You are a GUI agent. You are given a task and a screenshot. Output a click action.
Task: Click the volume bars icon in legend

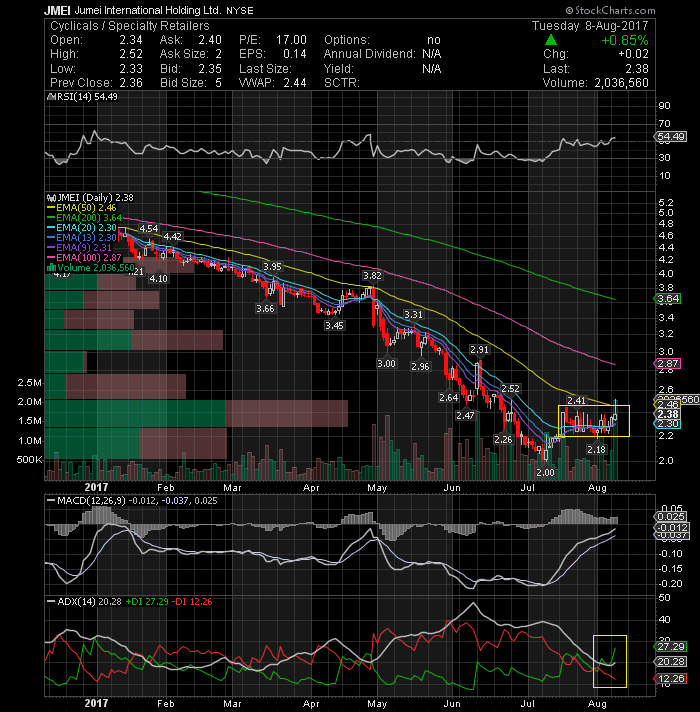[x=52, y=268]
